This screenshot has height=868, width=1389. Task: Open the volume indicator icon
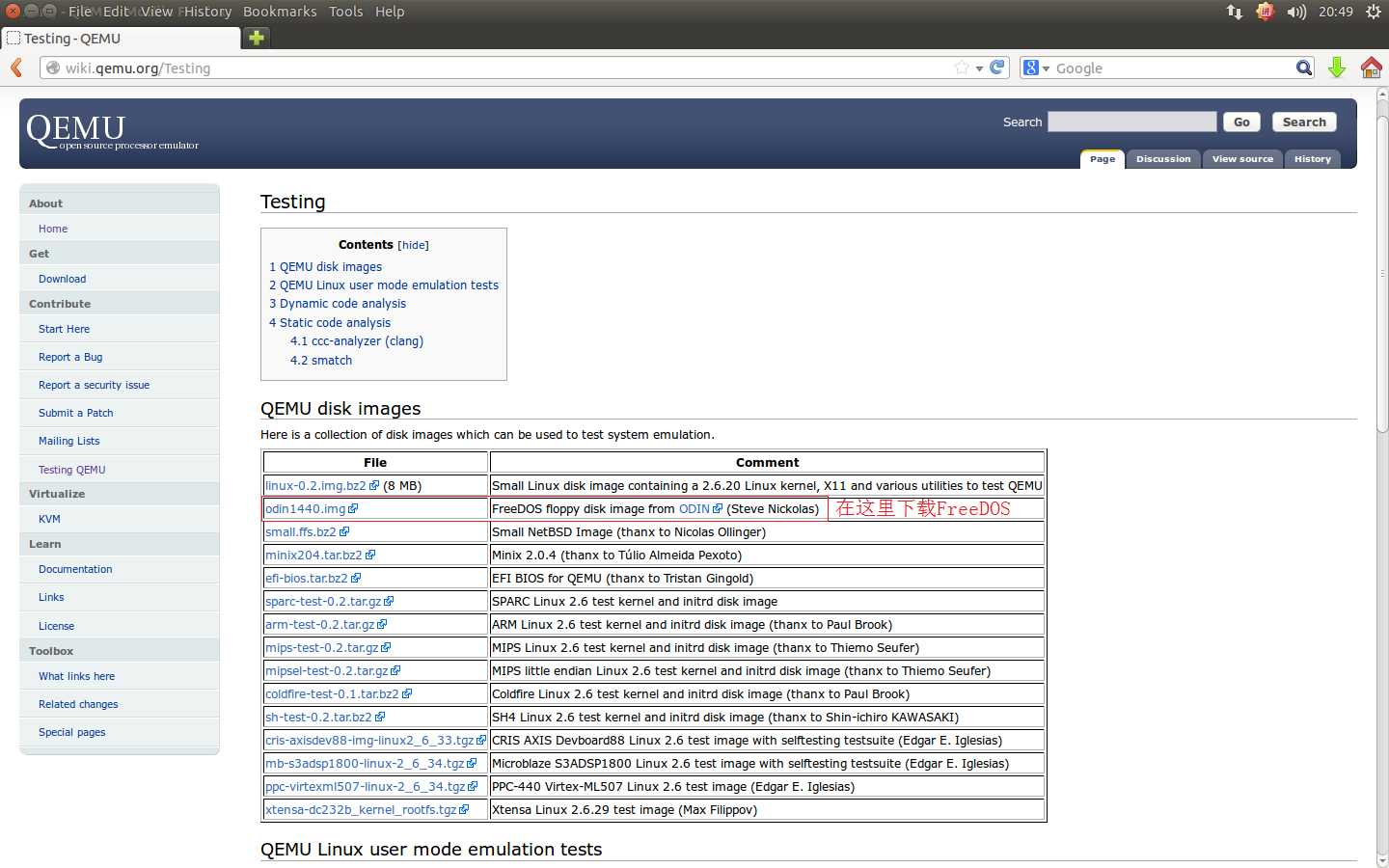point(1296,12)
